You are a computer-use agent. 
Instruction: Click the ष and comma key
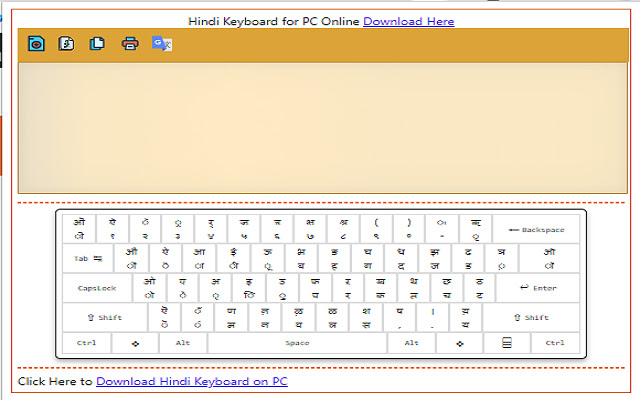tap(400, 318)
